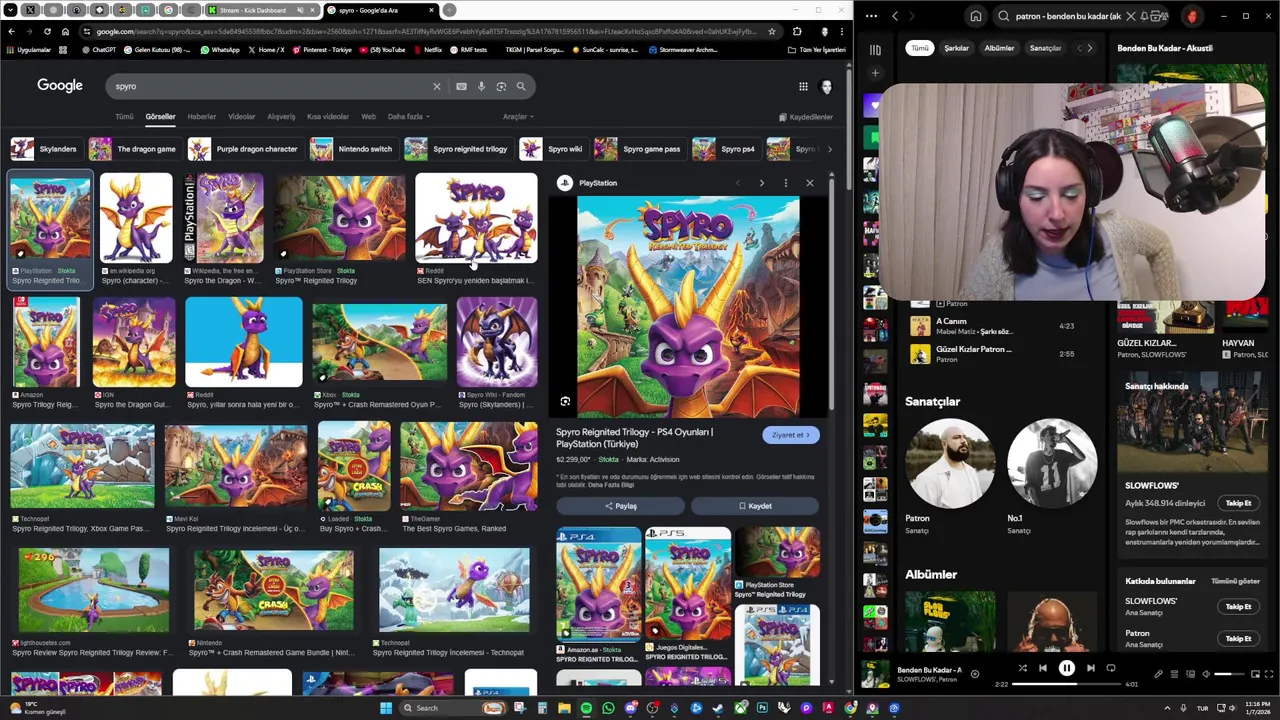Close the Spyro image preview panel

pos(810,183)
